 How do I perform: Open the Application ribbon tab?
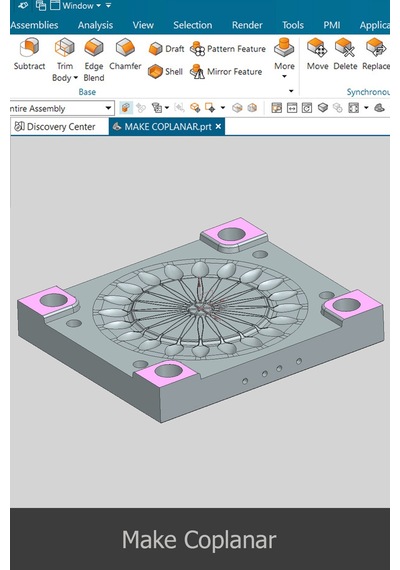[375, 25]
